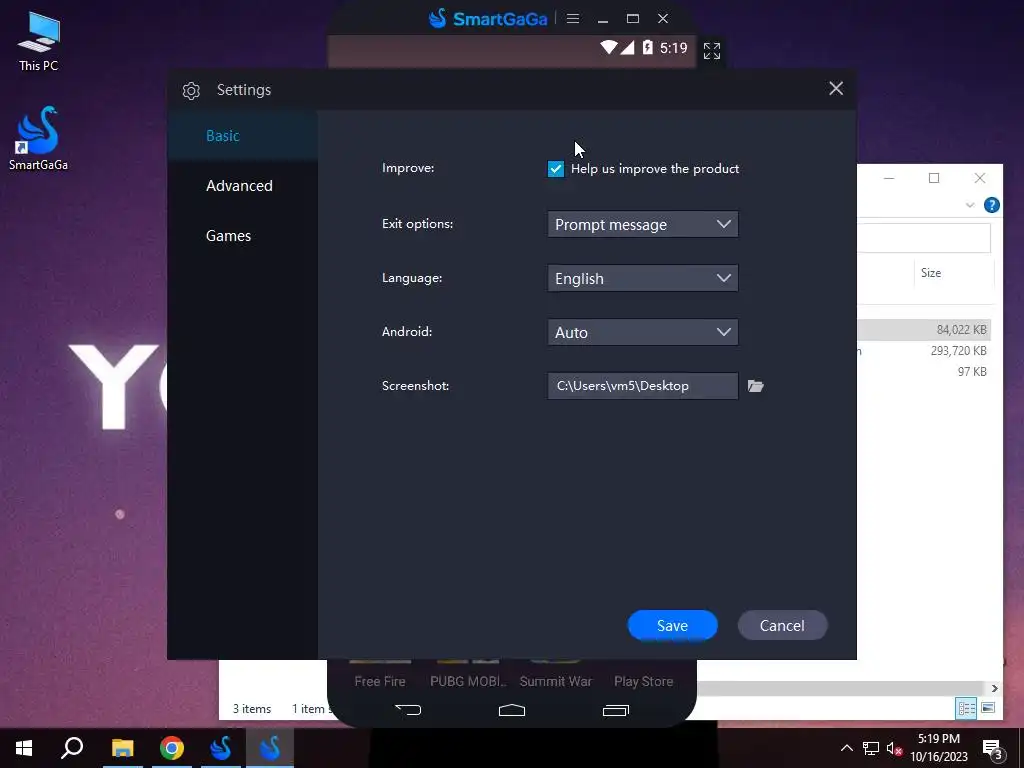Image resolution: width=1024 pixels, height=768 pixels.
Task: Open the This PC desktop icon
Action: click(x=39, y=42)
